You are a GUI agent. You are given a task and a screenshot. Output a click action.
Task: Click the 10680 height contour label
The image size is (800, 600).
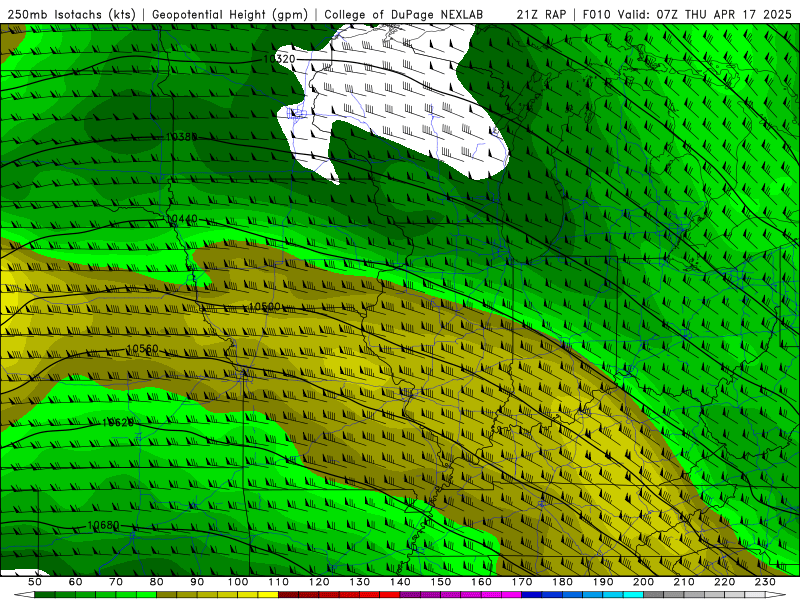pyautogui.click(x=103, y=525)
